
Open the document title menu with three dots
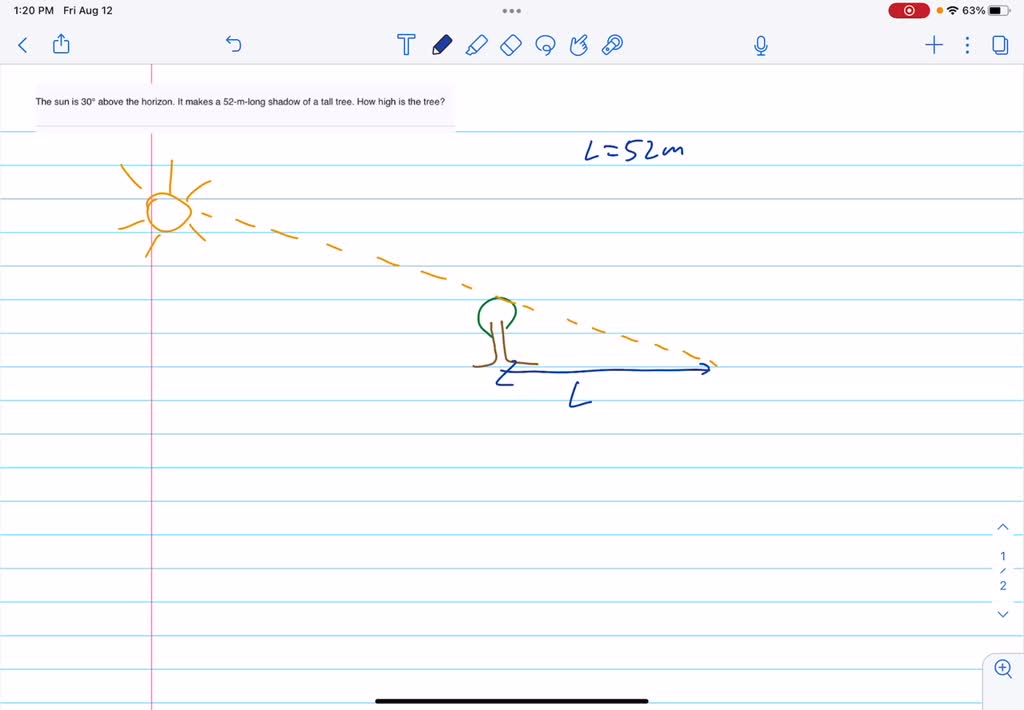click(512, 11)
